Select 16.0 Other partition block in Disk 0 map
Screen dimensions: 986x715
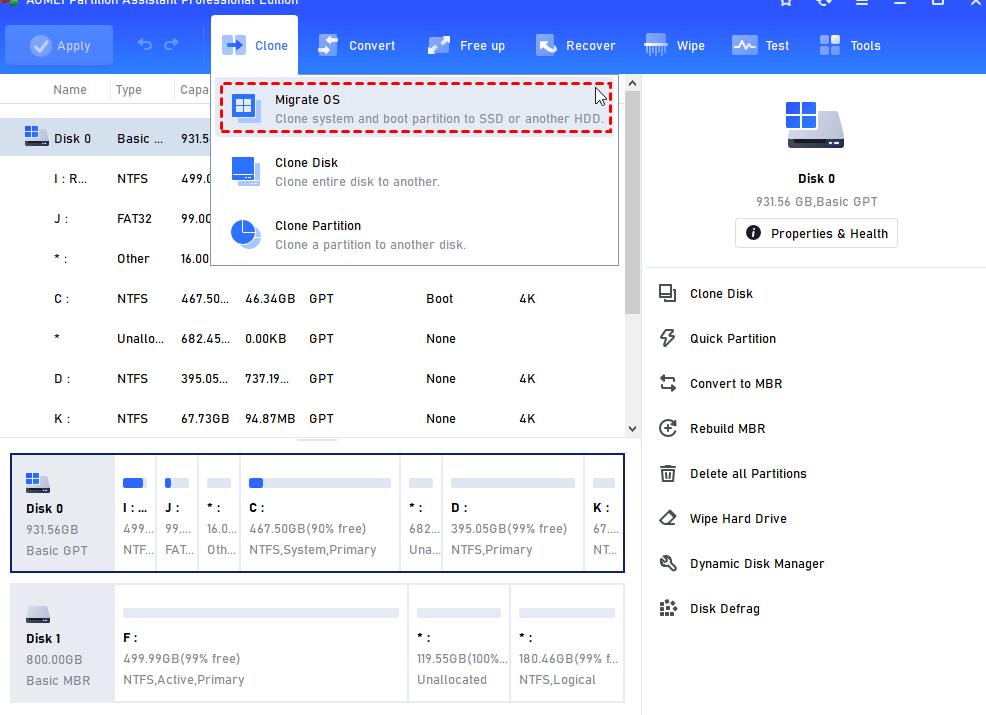(219, 513)
